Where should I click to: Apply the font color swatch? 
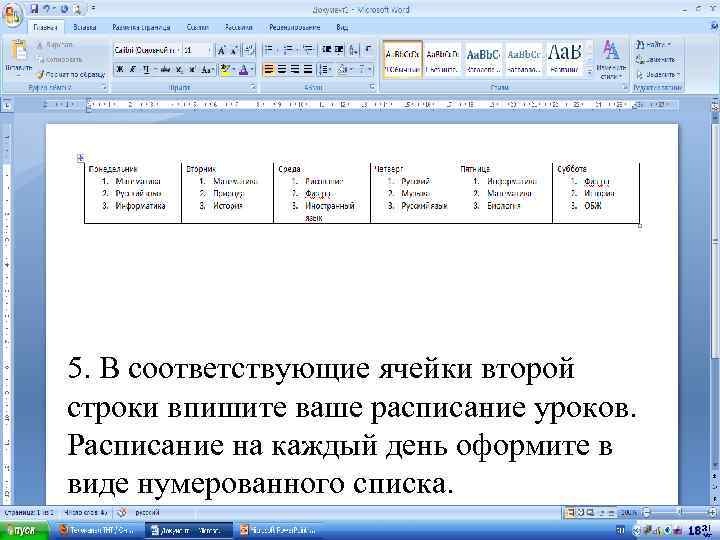click(243, 69)
